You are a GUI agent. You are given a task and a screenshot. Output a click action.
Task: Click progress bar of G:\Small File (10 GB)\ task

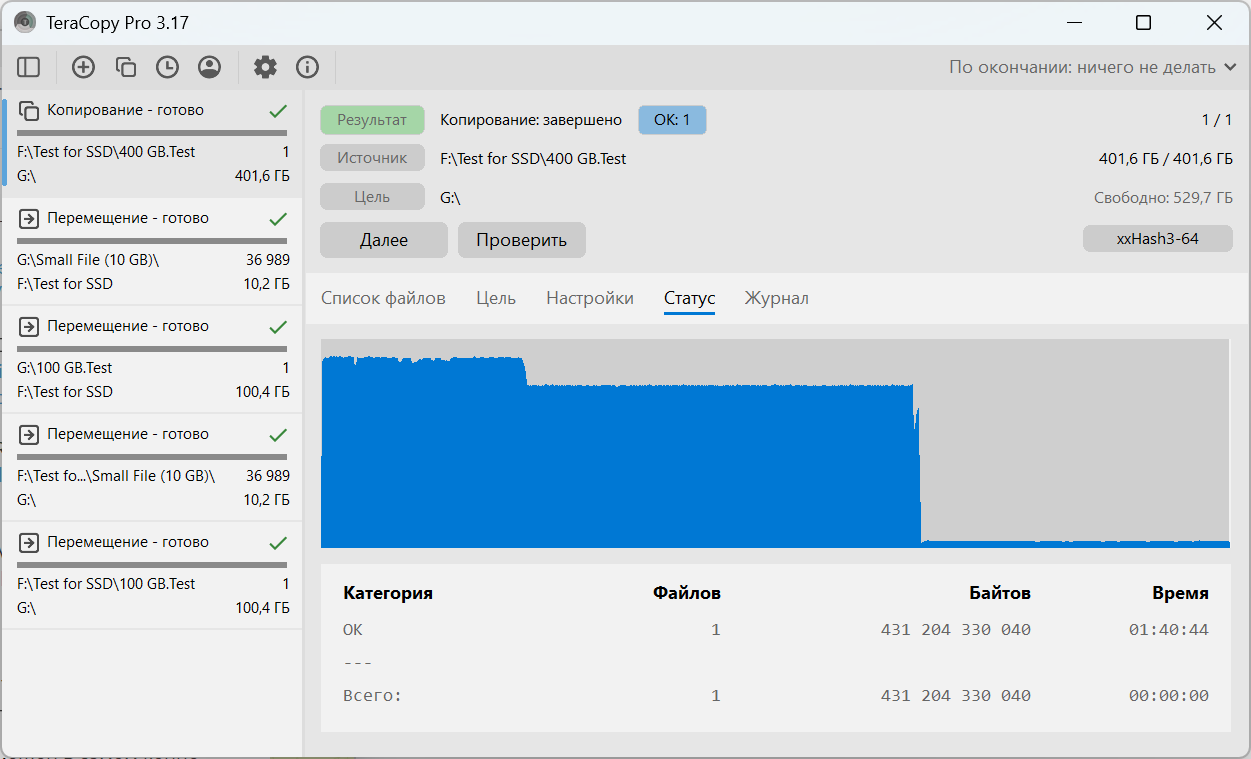pyautogui.click(x=152, y=240)
